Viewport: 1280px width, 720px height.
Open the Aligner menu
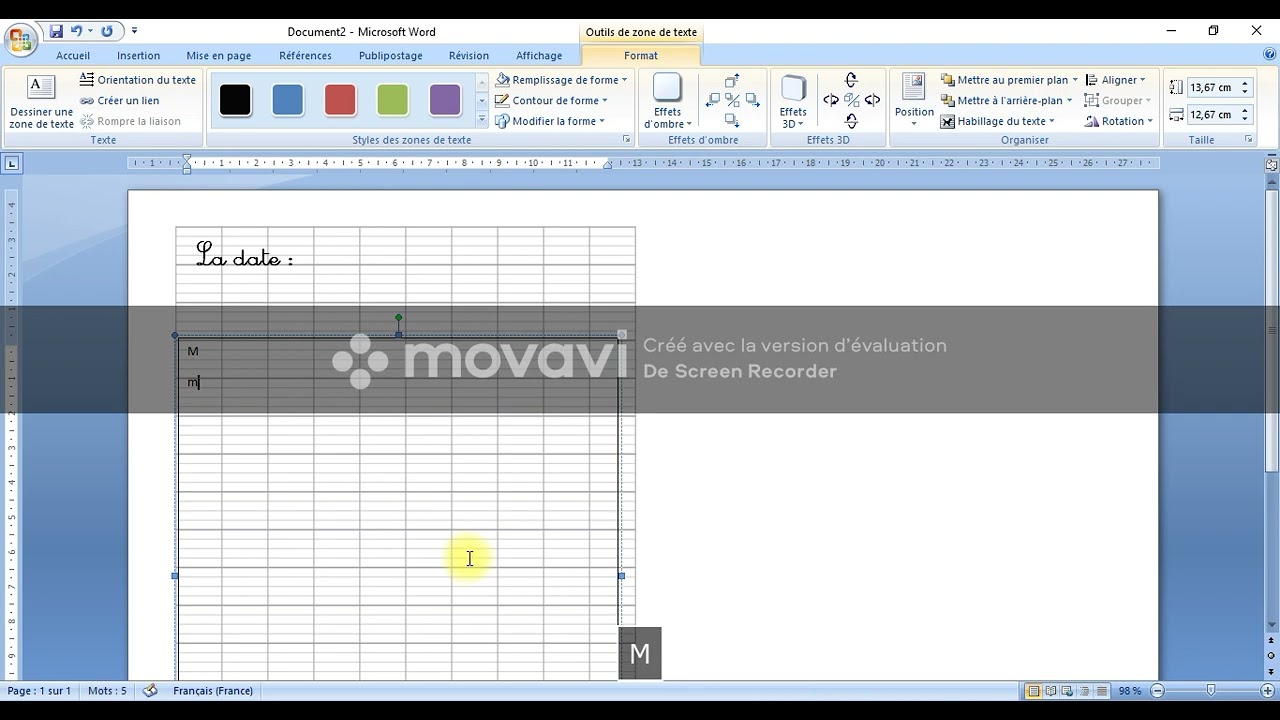tap(1115, 80)
